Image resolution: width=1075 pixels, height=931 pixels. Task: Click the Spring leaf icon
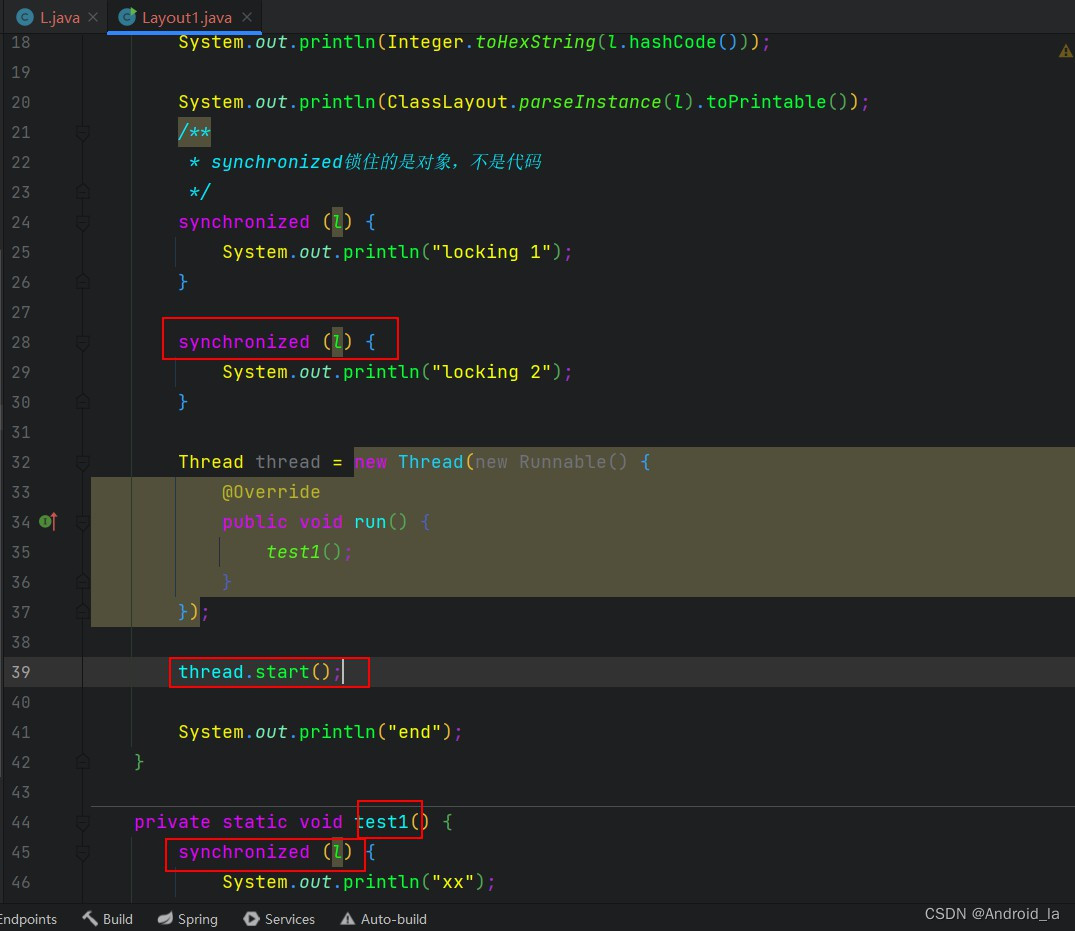(x=166, y=918)
